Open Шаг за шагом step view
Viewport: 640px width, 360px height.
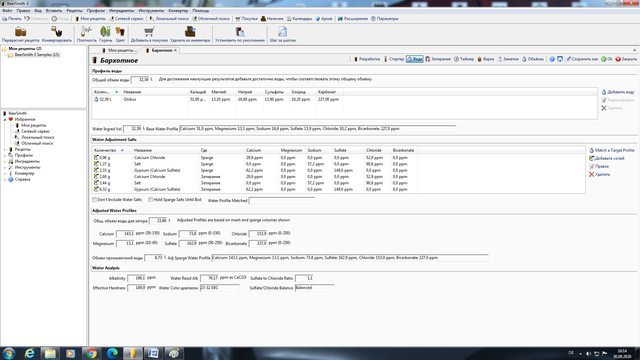pyautogui.click(x=282, y=34)
